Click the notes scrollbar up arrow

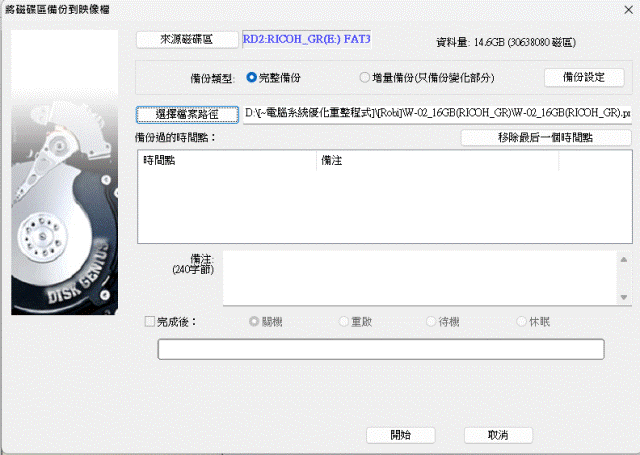coord(624,260)
